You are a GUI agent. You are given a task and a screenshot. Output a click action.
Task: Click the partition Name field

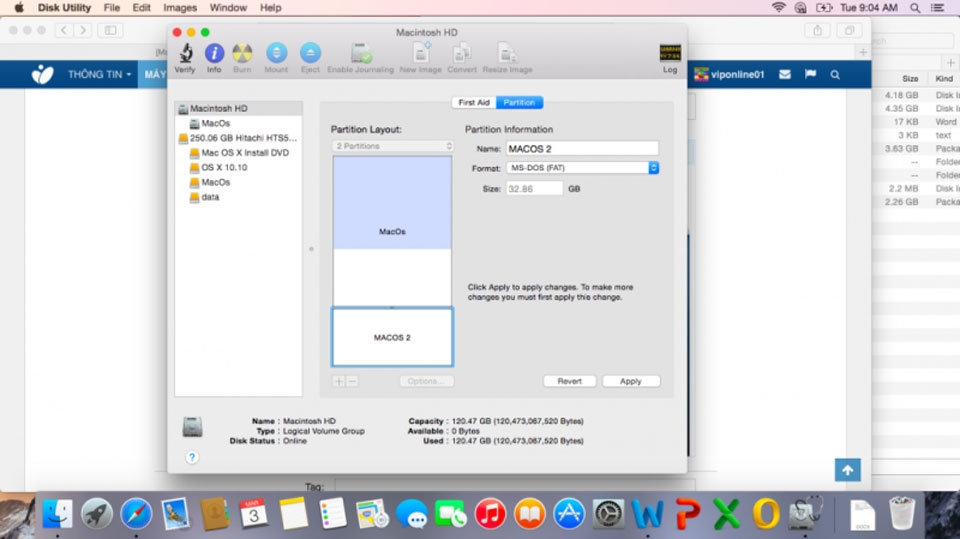tap(582, 149)
